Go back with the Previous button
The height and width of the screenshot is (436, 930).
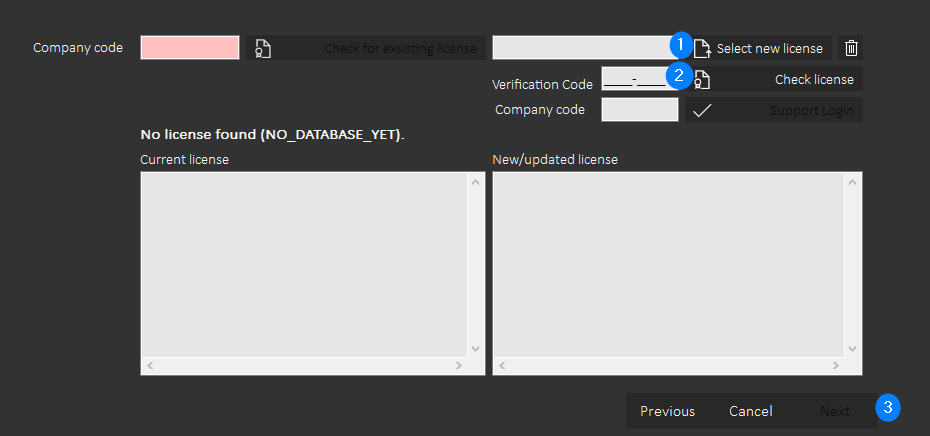(x=667, y=411)
